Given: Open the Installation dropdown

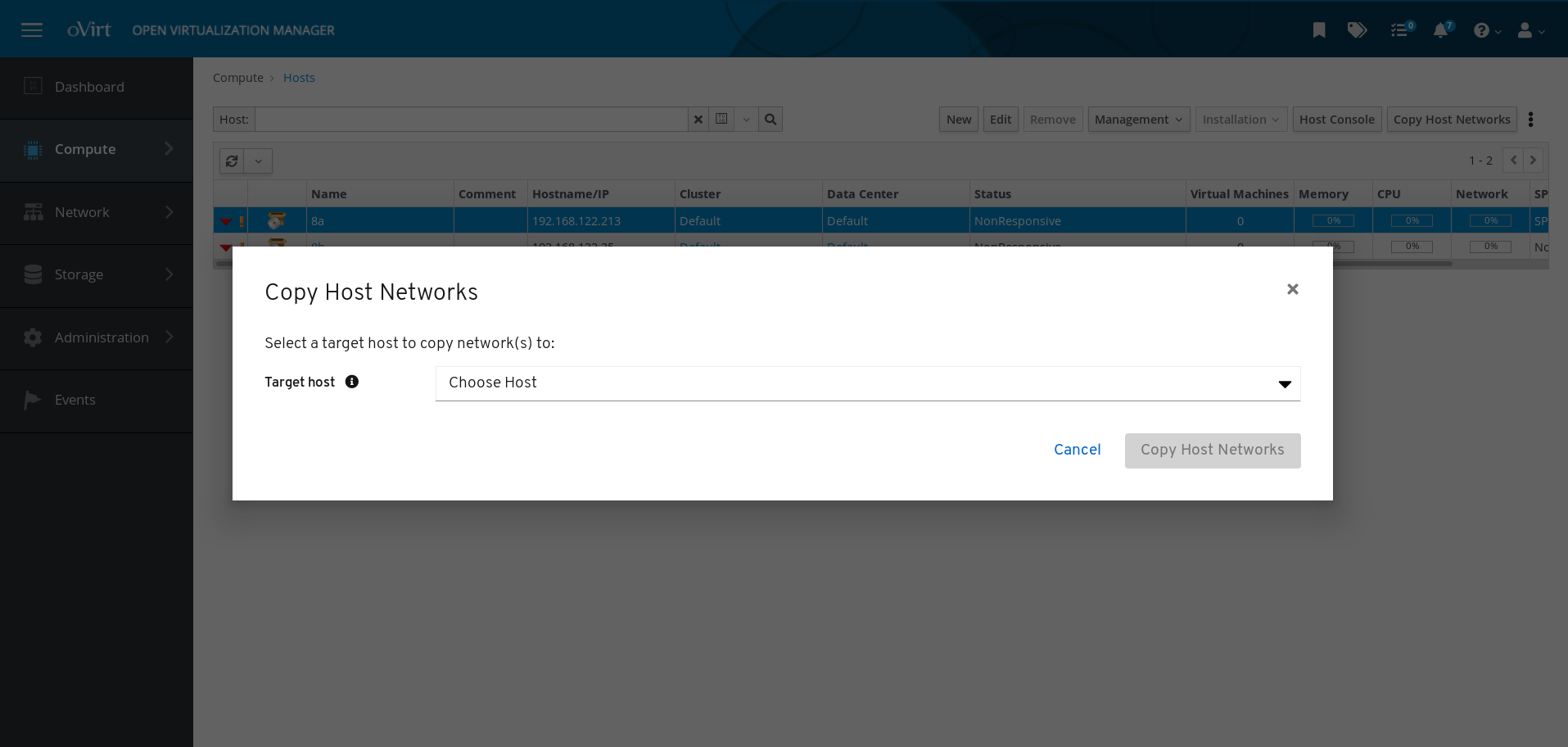Looking at the screenshot, I should [x=1240, y=119].
